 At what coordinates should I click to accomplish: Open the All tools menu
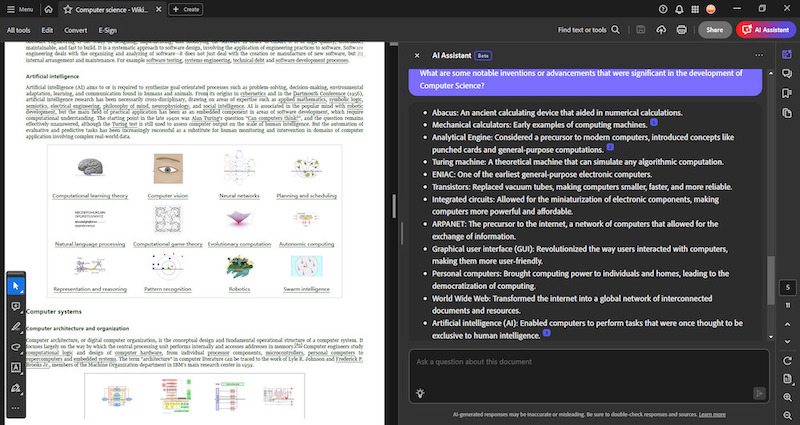click(18, 30)
